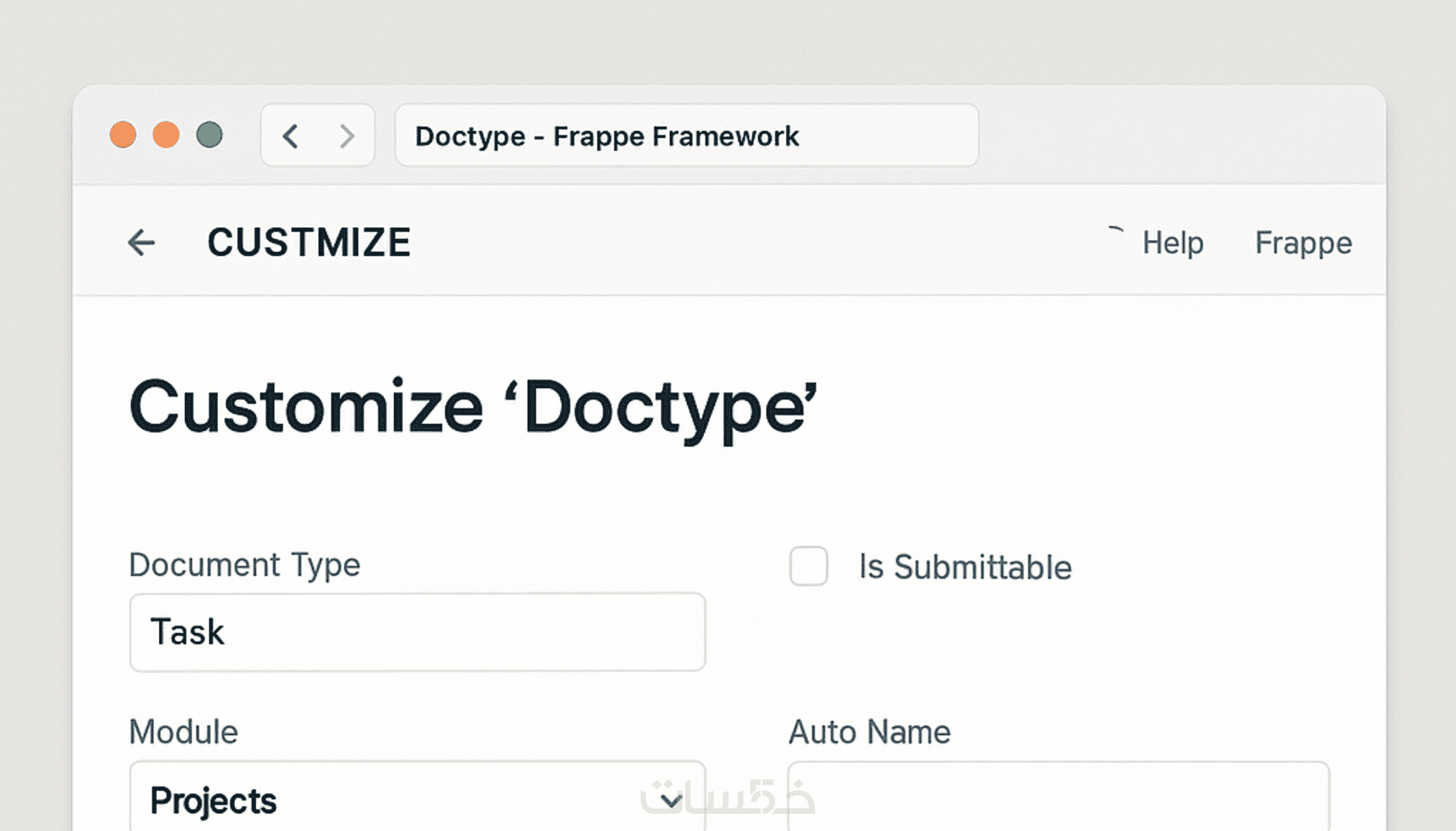Toggle the Is Submittable checkbox
The height and width of the screenshot is (831, 1456).
click(x=809, y=566)
